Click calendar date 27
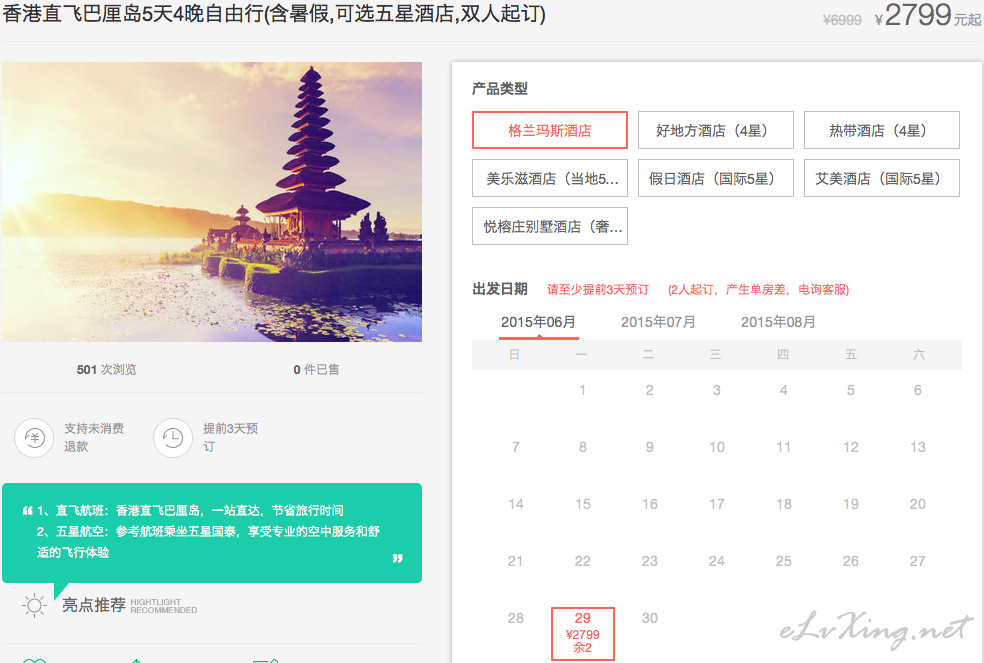 pyautogui.click(x=917, y=561)
